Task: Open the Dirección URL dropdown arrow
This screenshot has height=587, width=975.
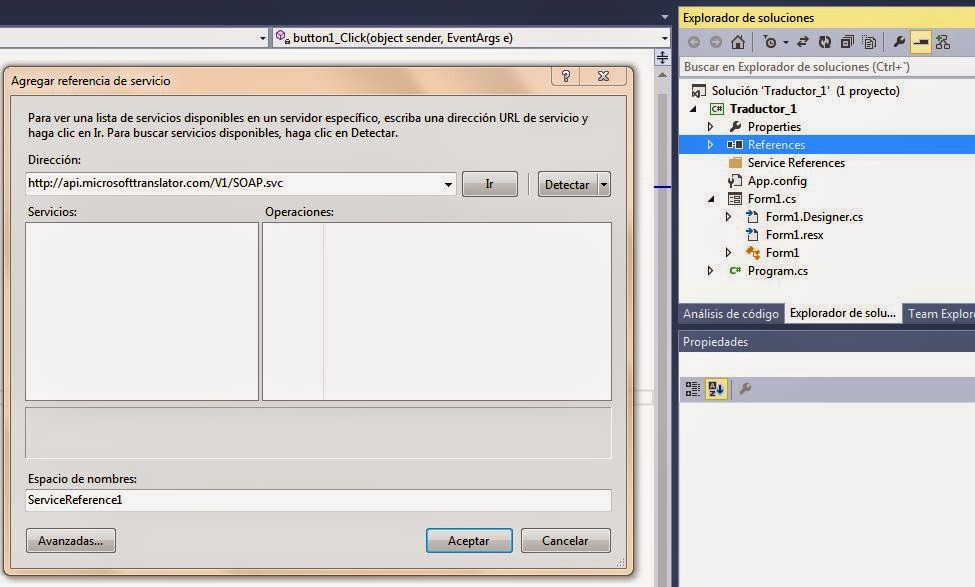Action: click(x=447, y=184)
